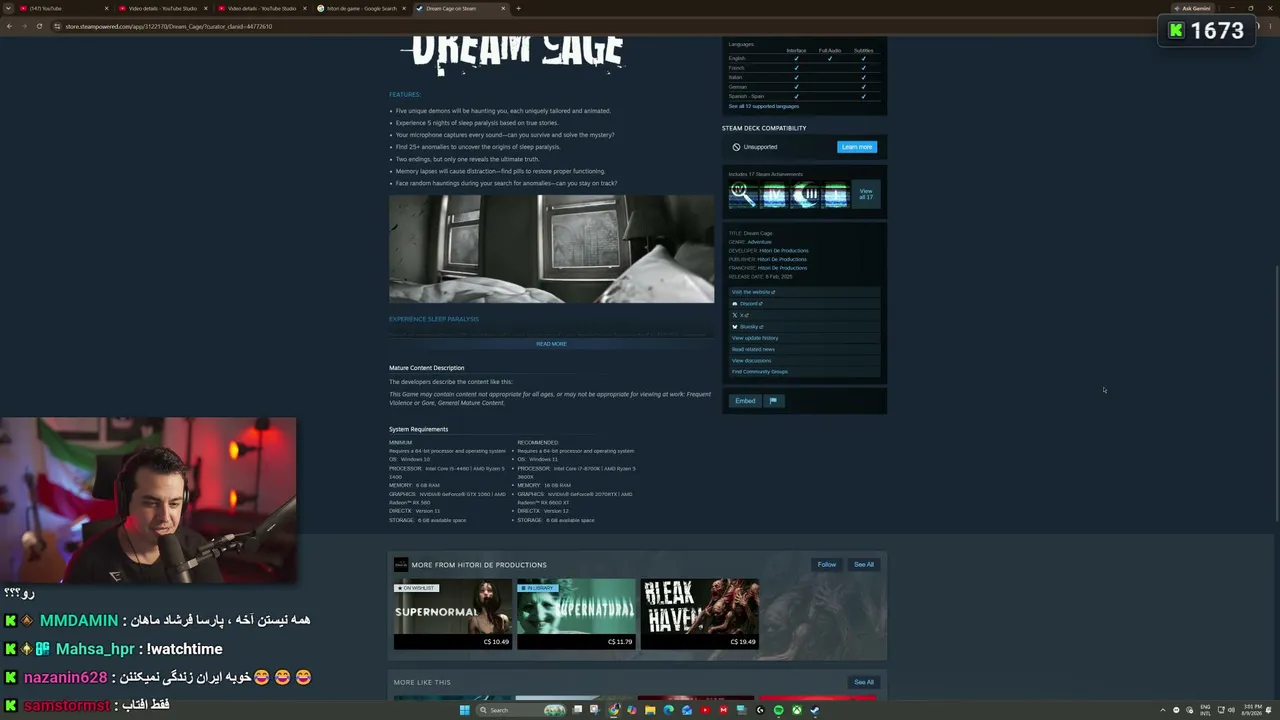Screen dimensions: 1280x720
Task: Show hidden system tray icons
Action: [1161, 710]
